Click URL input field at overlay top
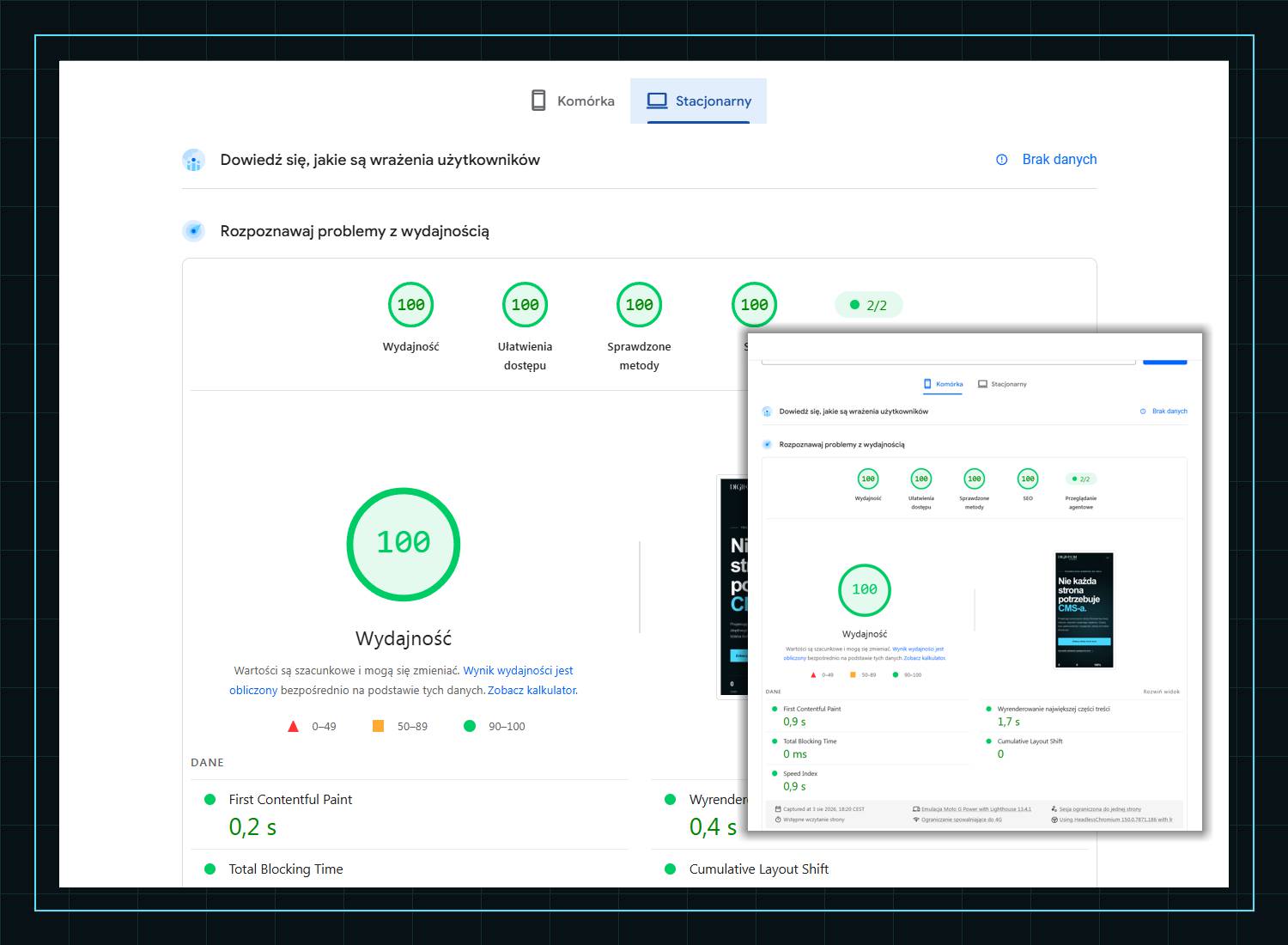The height and width of the screenshot is (945, 1288). pyautogui.click(x=948, y=361)
